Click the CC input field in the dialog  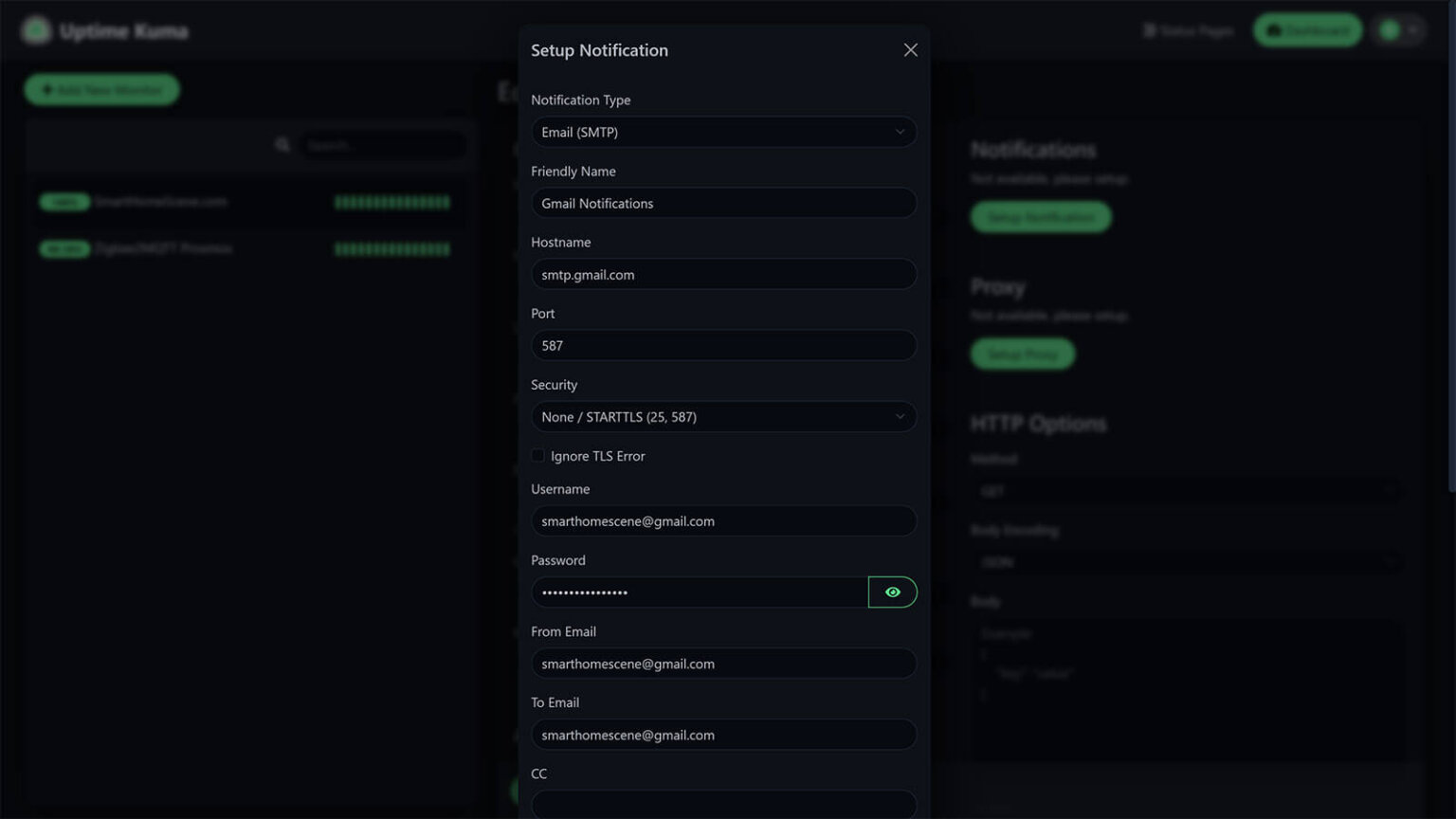(x=723, y=805)
